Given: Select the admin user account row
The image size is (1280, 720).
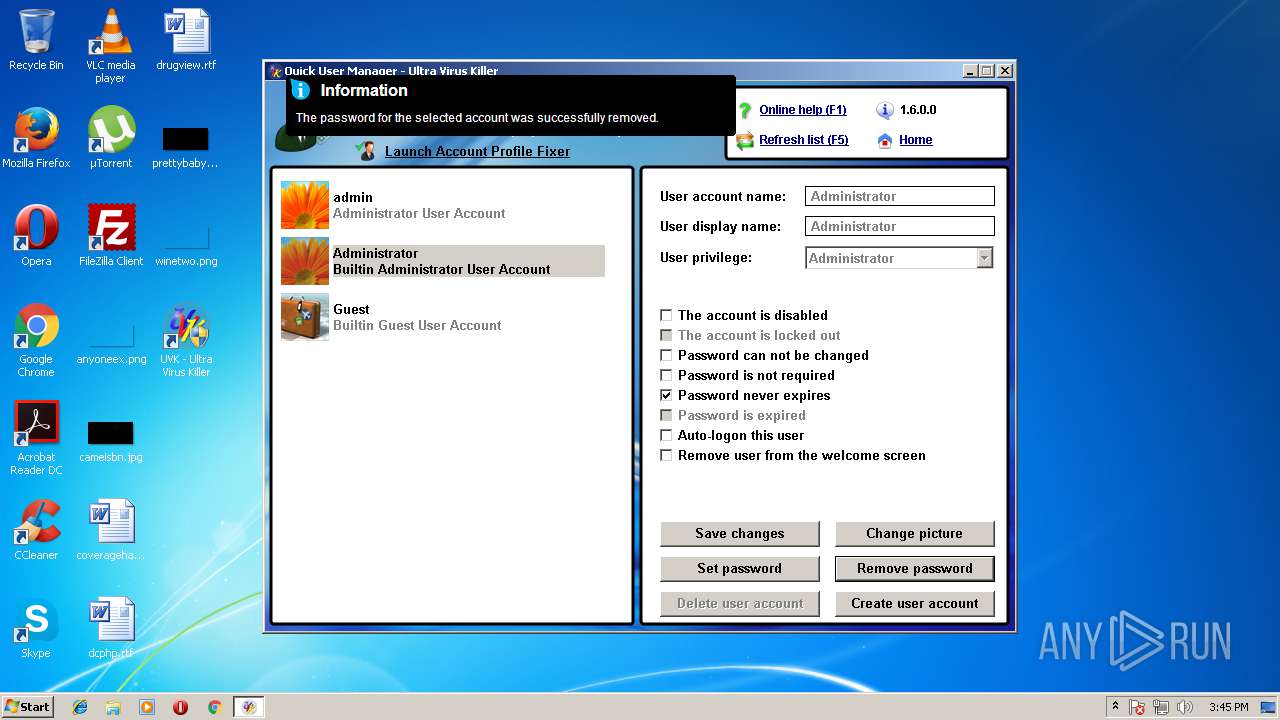Looking at the screenshot, I should click(x=442, y=205).
